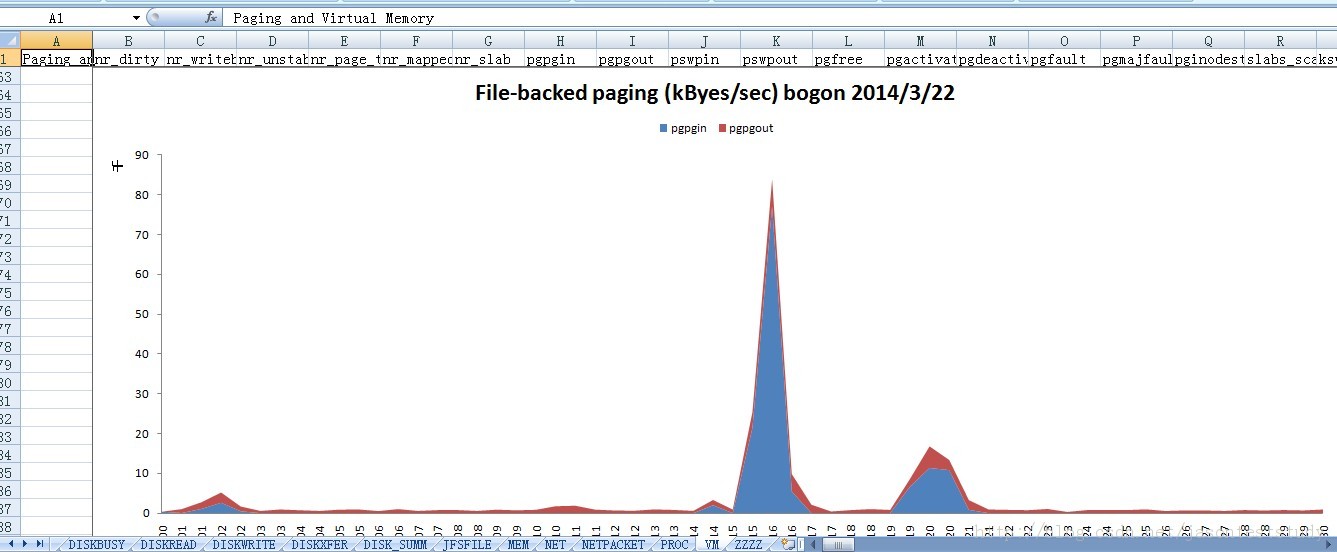Click the Name Box showing A1
The image size is (1337, 552).
[x=60, y=18]
